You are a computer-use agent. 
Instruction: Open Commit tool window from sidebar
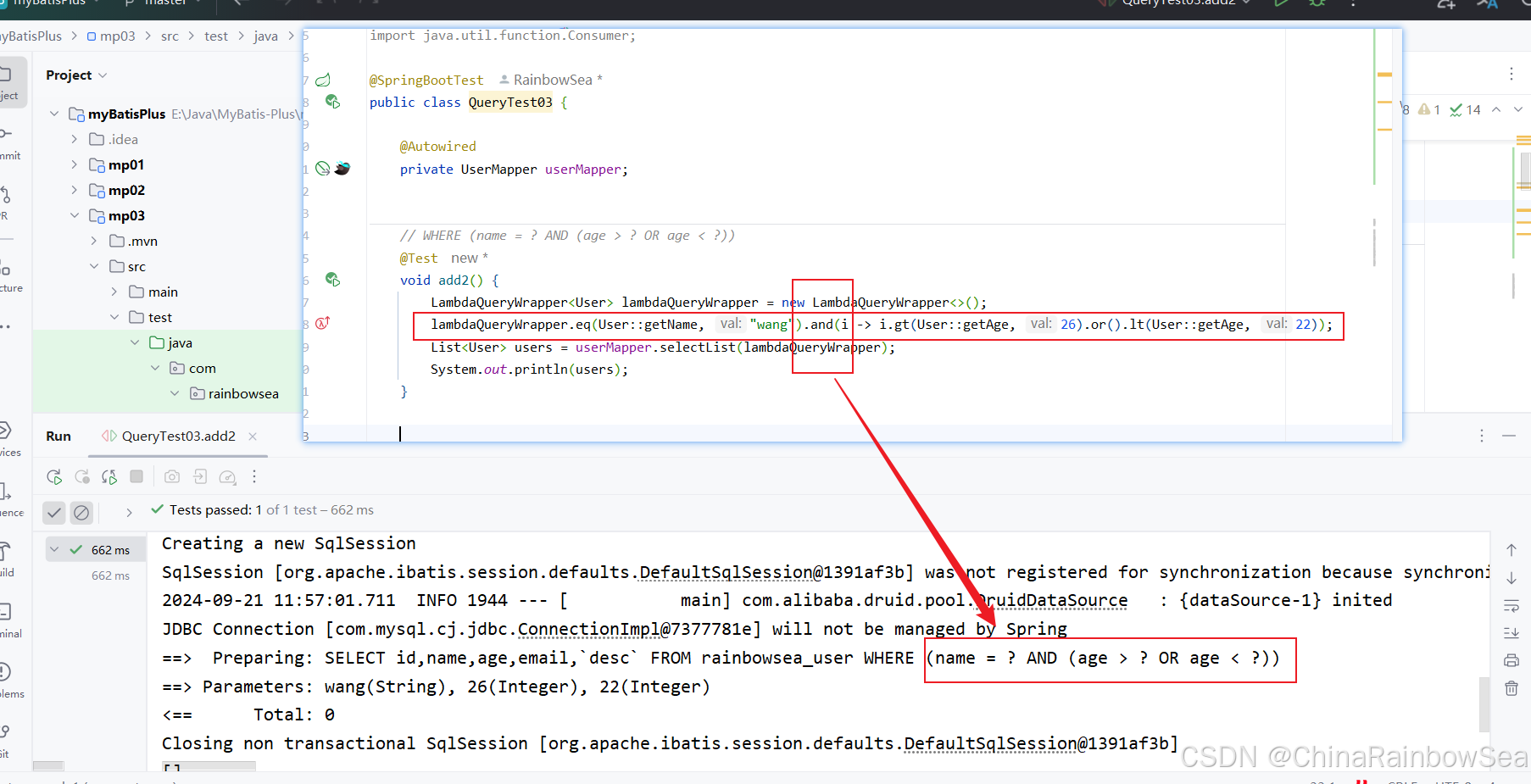coord(8,141)
